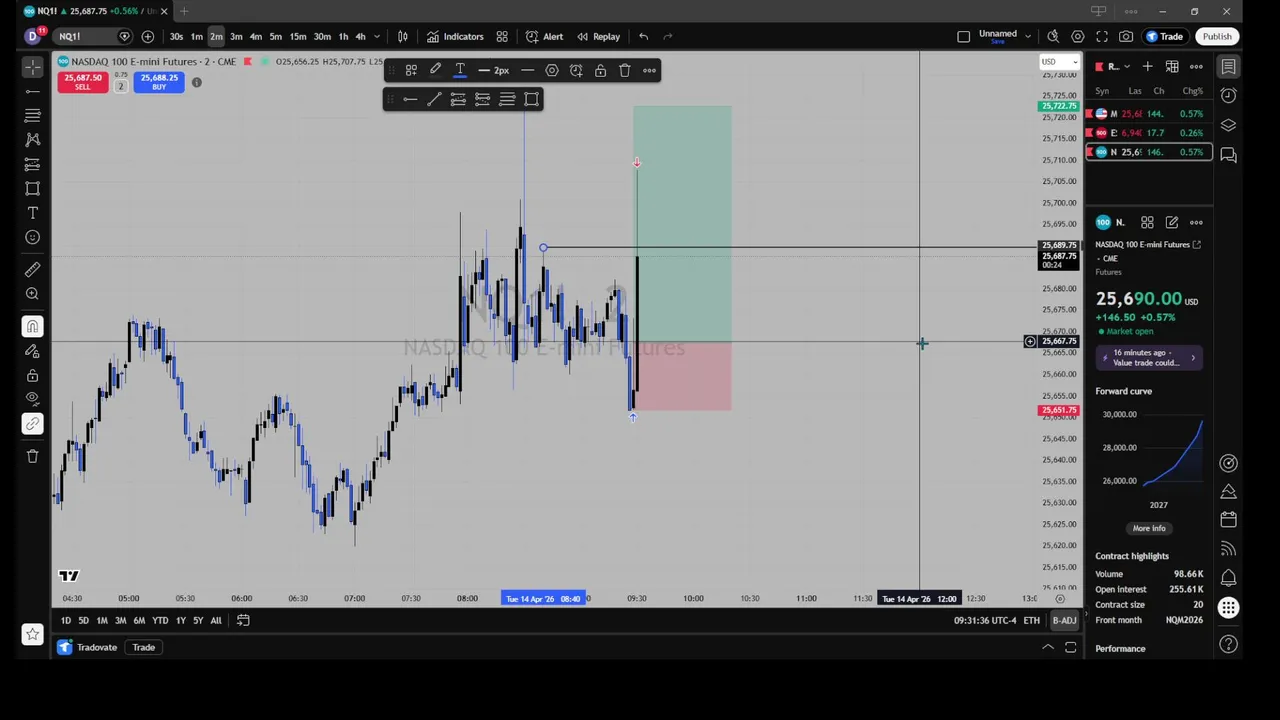Delete selected drawing with floating trash icon

tap(625, 70)
